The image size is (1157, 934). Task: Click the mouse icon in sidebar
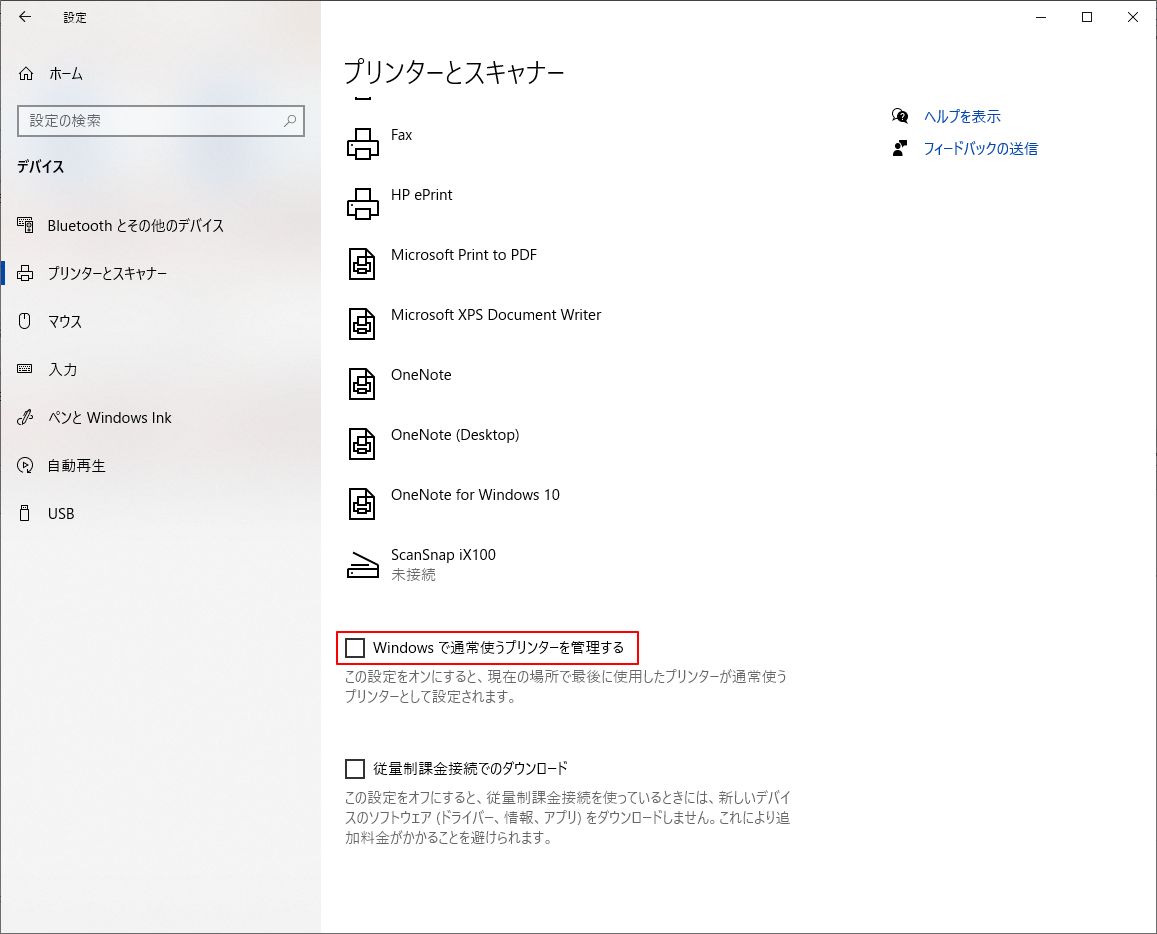[x=25, y=321]
